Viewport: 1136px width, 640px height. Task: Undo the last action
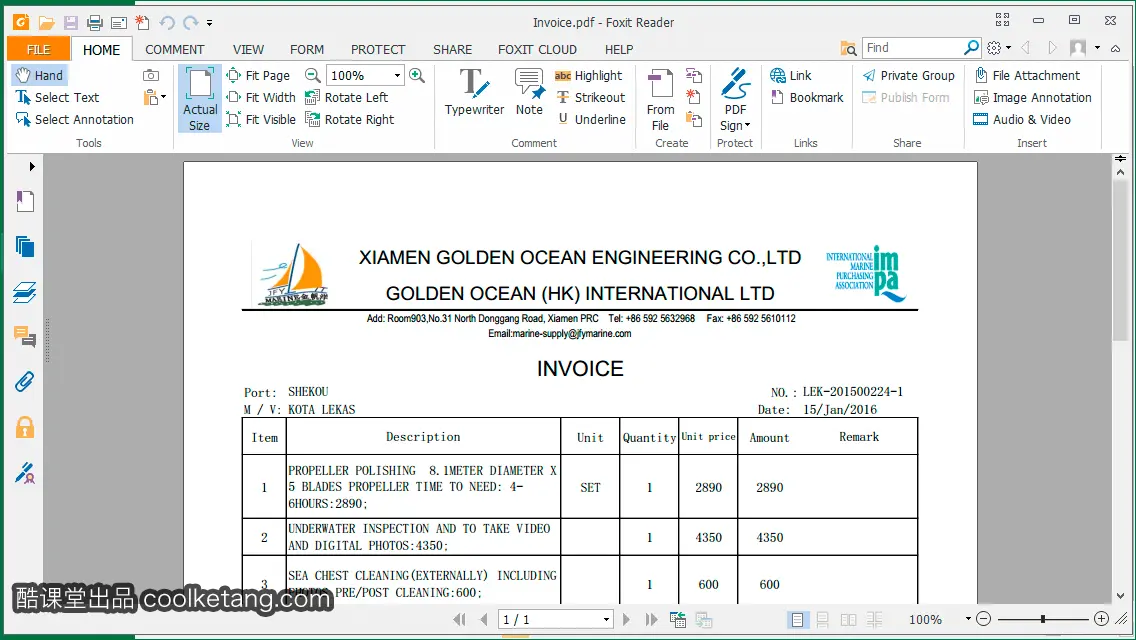tap(167, 22)
